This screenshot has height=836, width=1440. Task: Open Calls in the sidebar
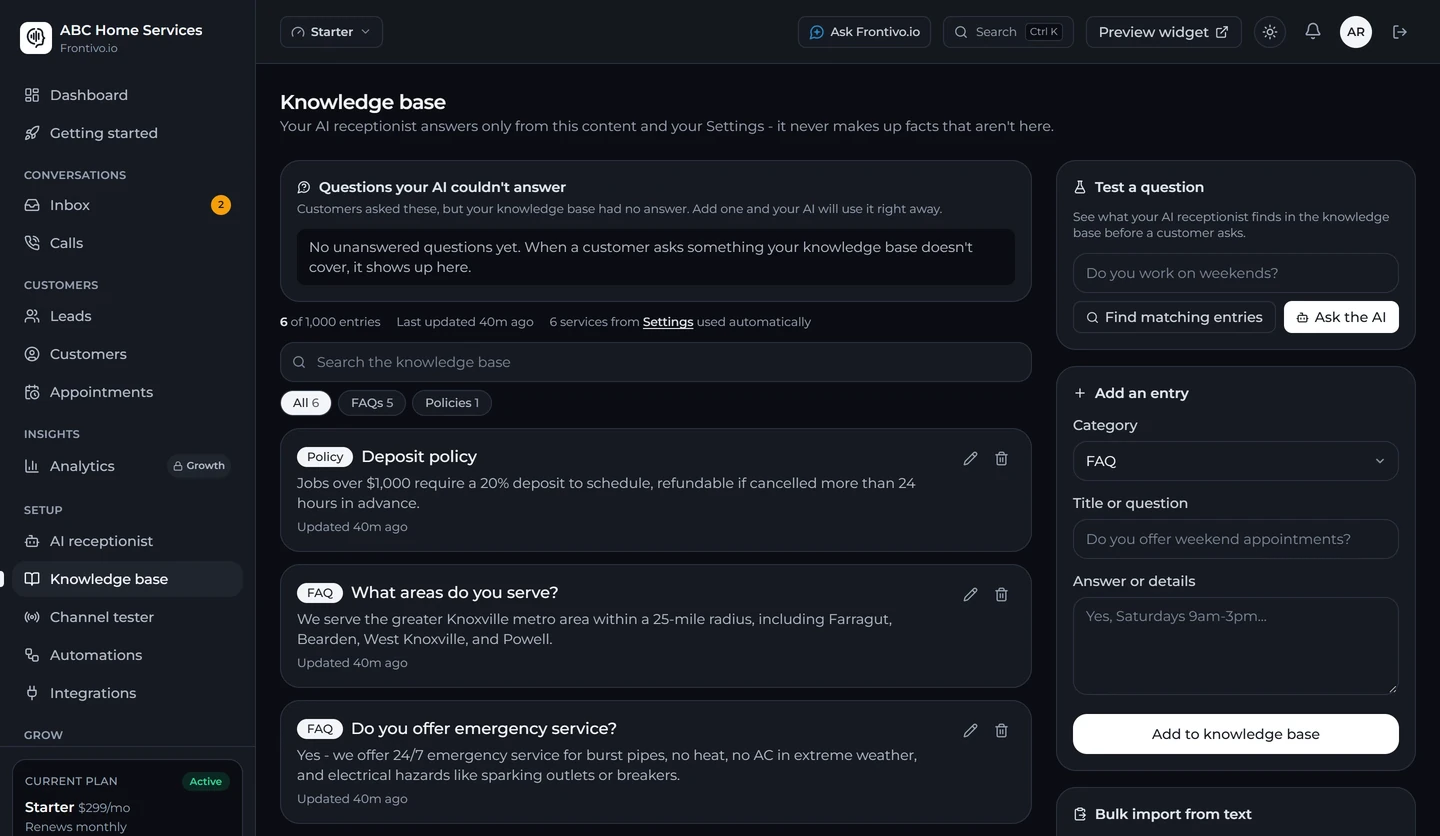(127, 243)
